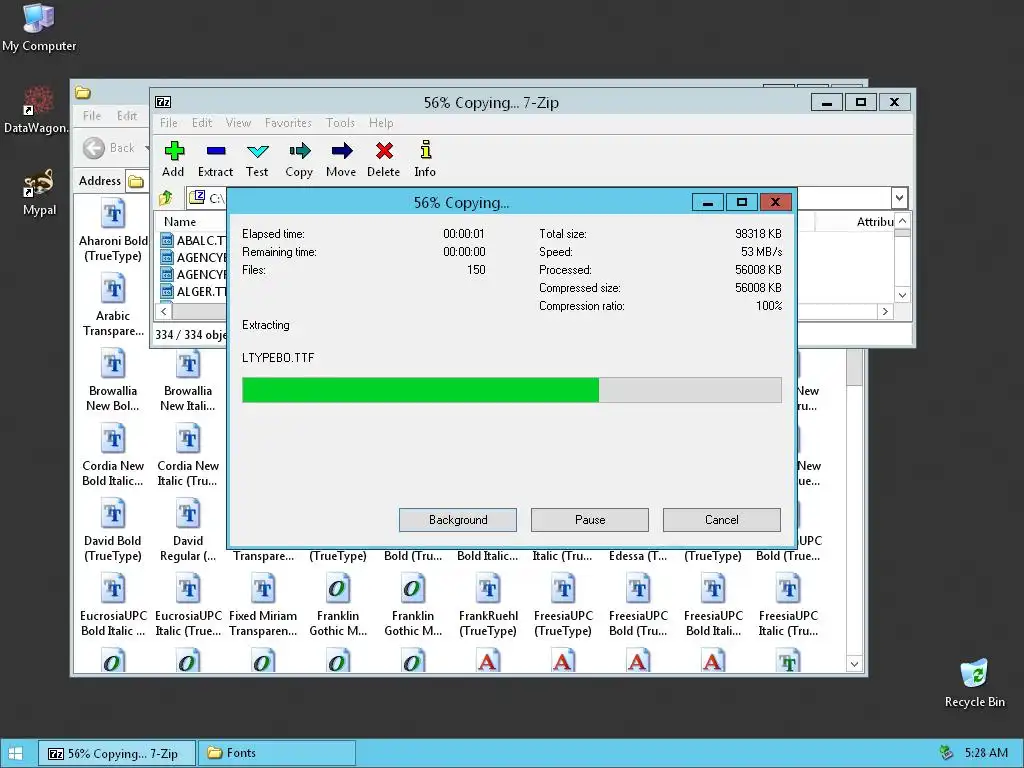
Task: Click the up-folder arrow icon in 7-Zip
Action: pyautogui.click(x=166, y=197)
